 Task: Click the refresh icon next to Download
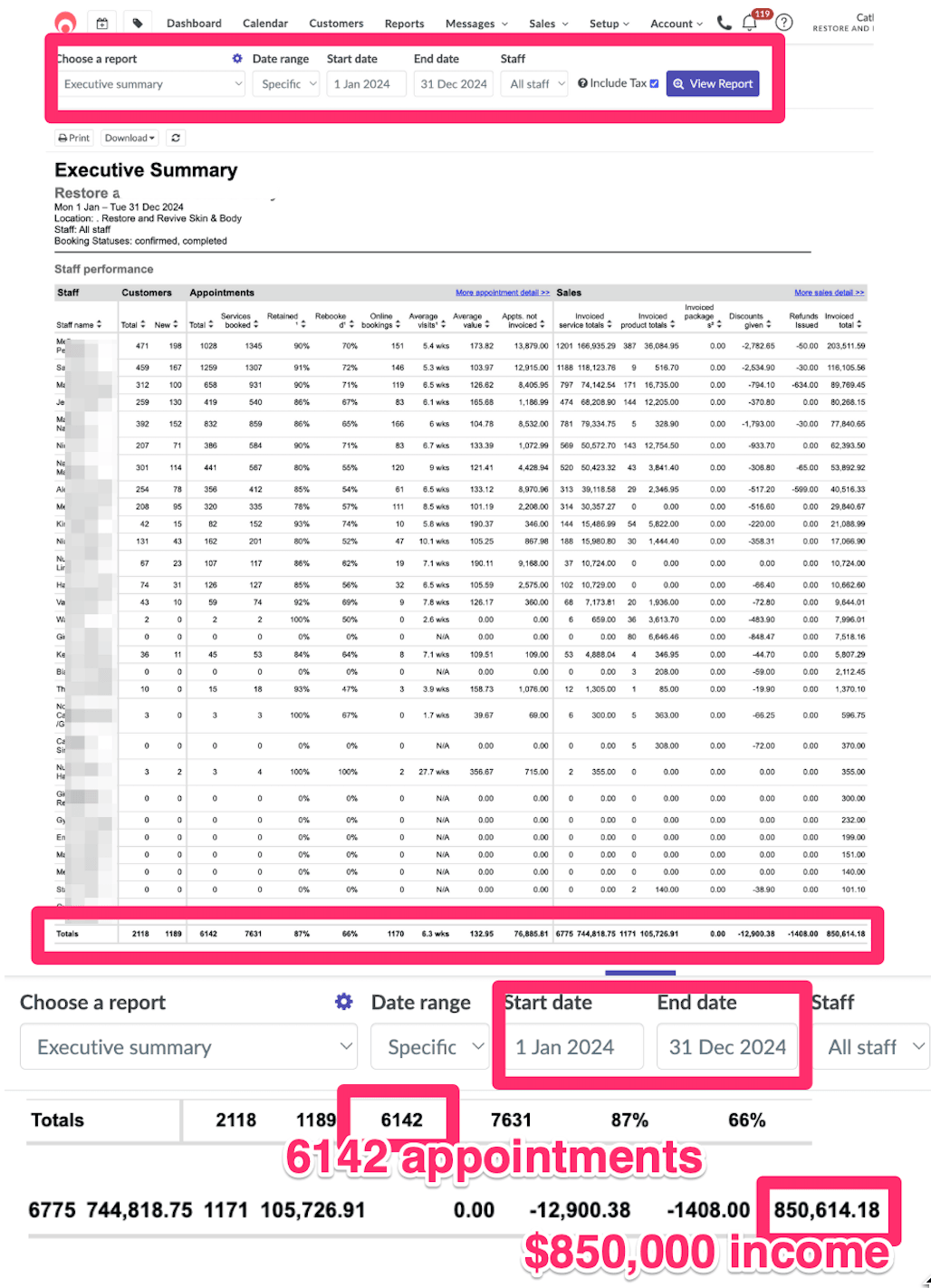coord(176,138)
